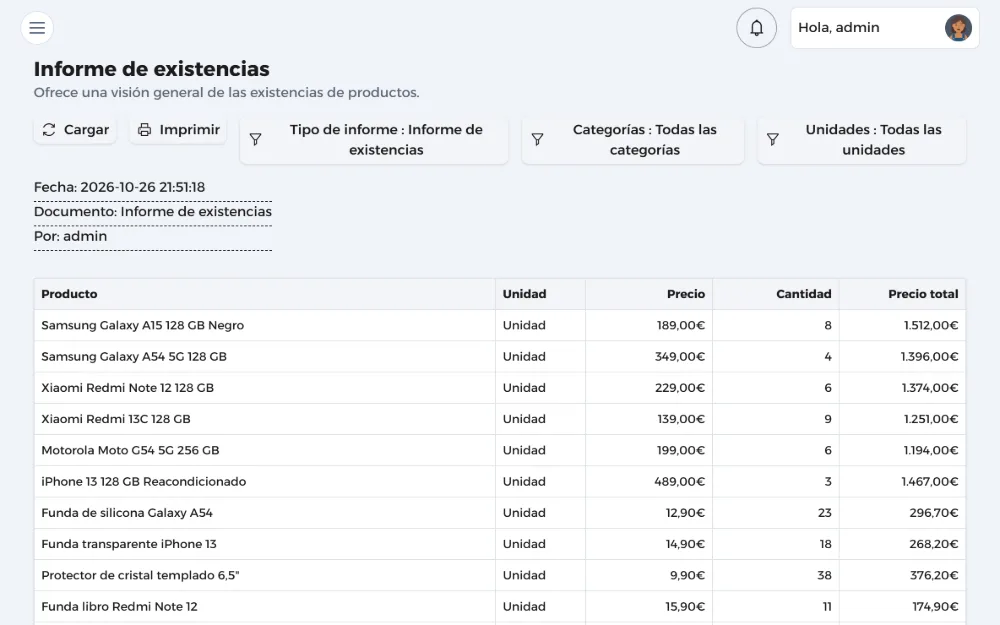Open the hamburger menu
Screen dimensions: 1000x625
(37, 28)
